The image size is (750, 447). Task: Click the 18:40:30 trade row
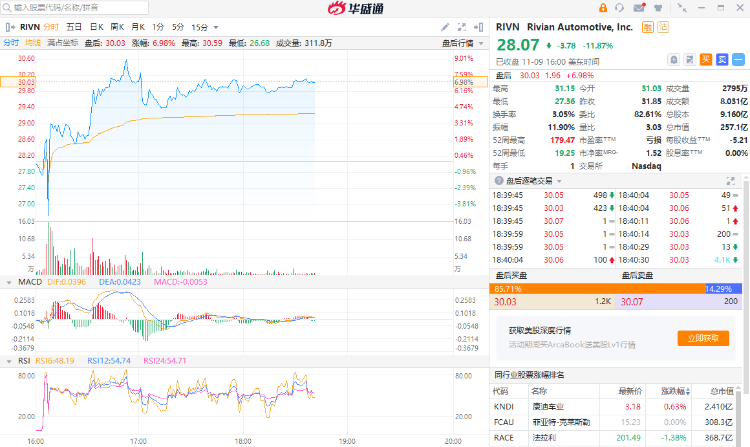click(678, 260)
